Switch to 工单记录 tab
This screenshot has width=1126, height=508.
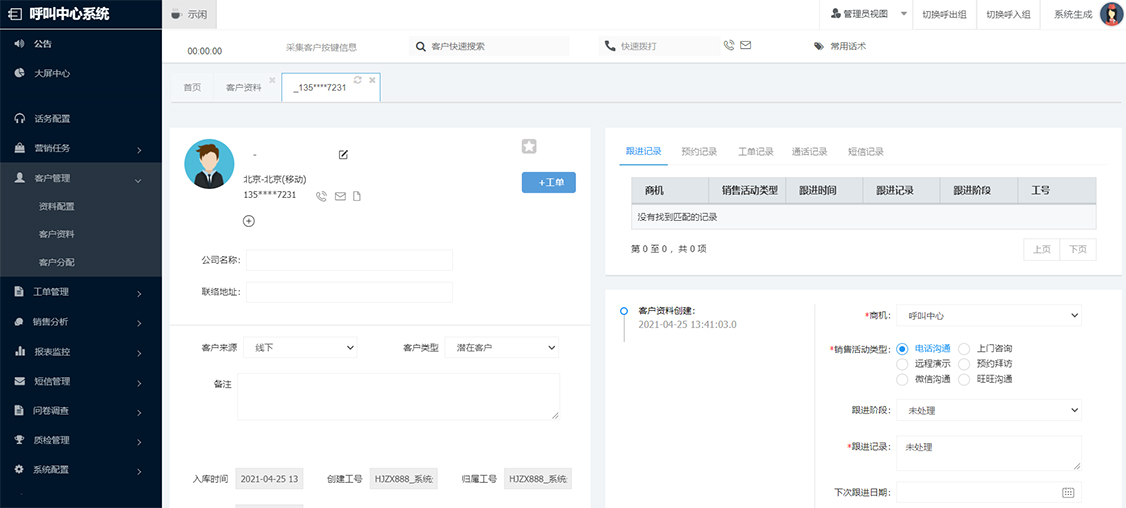(756, 152)
